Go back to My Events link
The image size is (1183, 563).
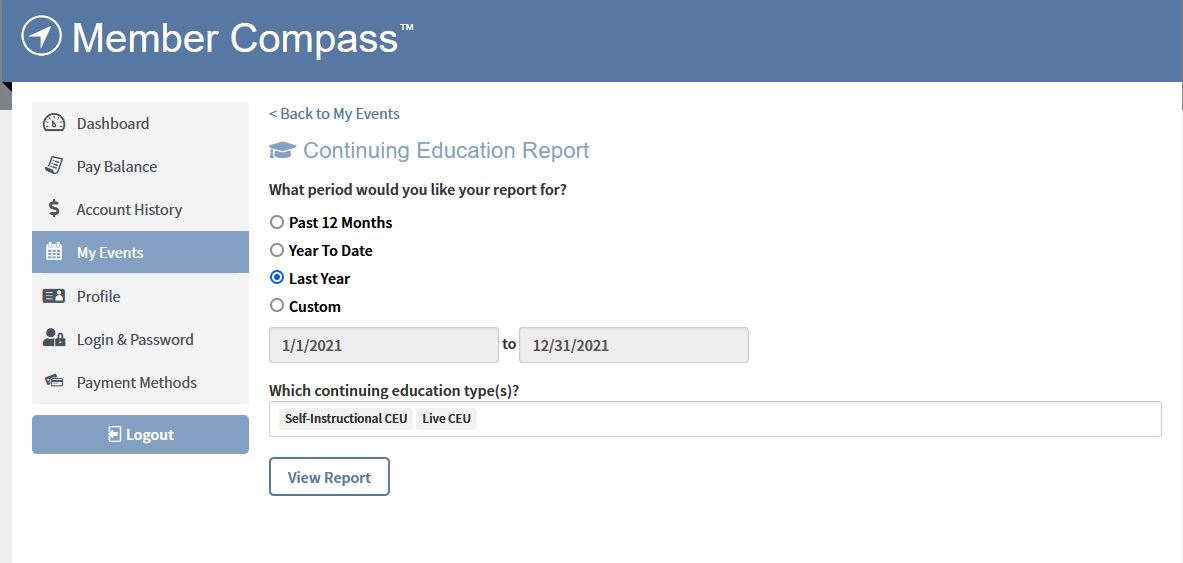point(334,114)
